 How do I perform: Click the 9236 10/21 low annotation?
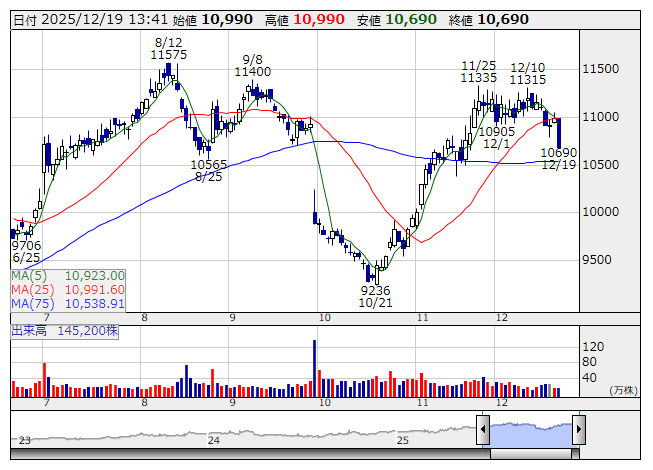click(x=376, y=296)
